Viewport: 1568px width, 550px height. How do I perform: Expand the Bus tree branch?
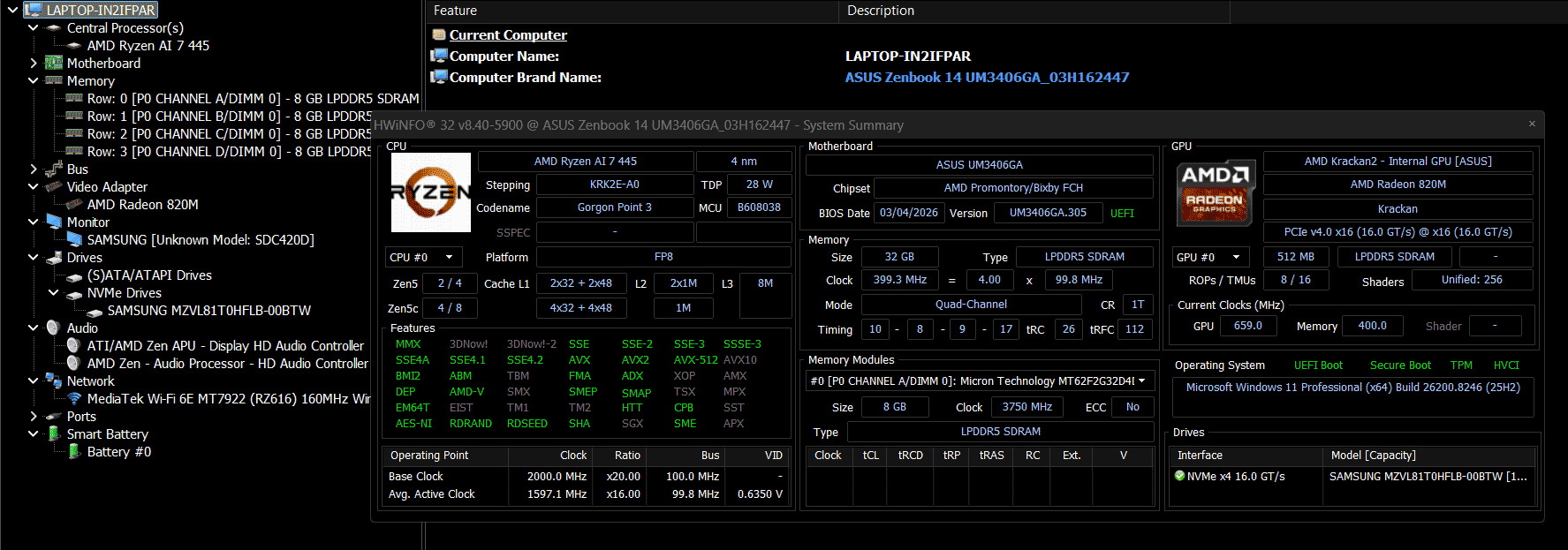pos(34,170)
